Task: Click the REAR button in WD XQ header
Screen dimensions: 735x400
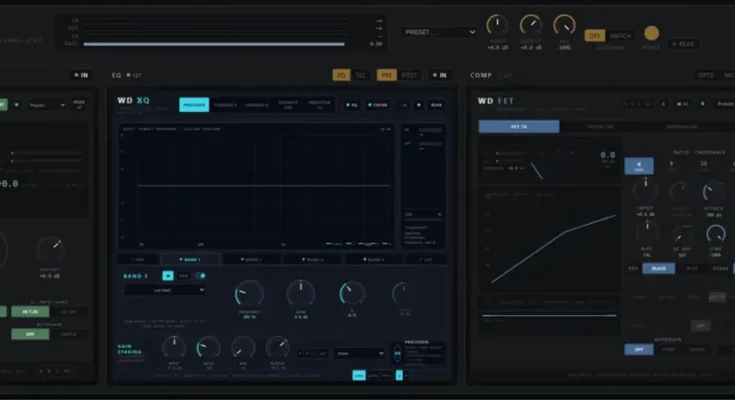Action: tap(436, 105)
